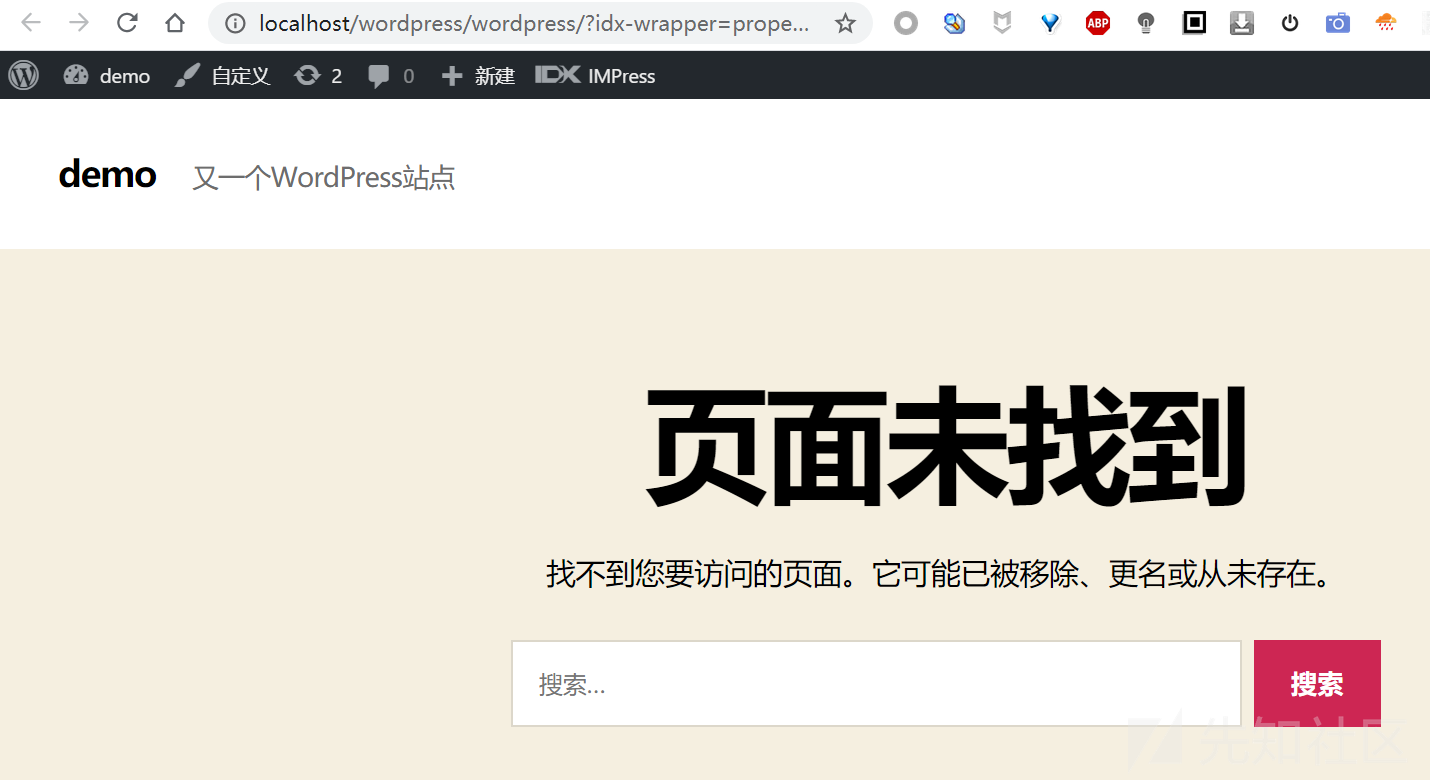Go to the browser home page
The height and width of the screenshot is (780, 1430).
click(175, 23)
